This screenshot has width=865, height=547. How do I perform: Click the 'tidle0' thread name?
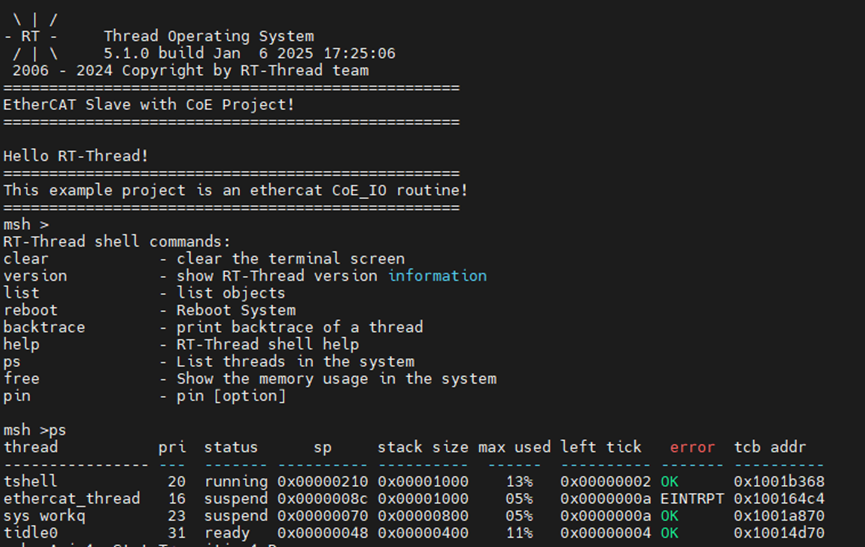click(x=30, y=533)
